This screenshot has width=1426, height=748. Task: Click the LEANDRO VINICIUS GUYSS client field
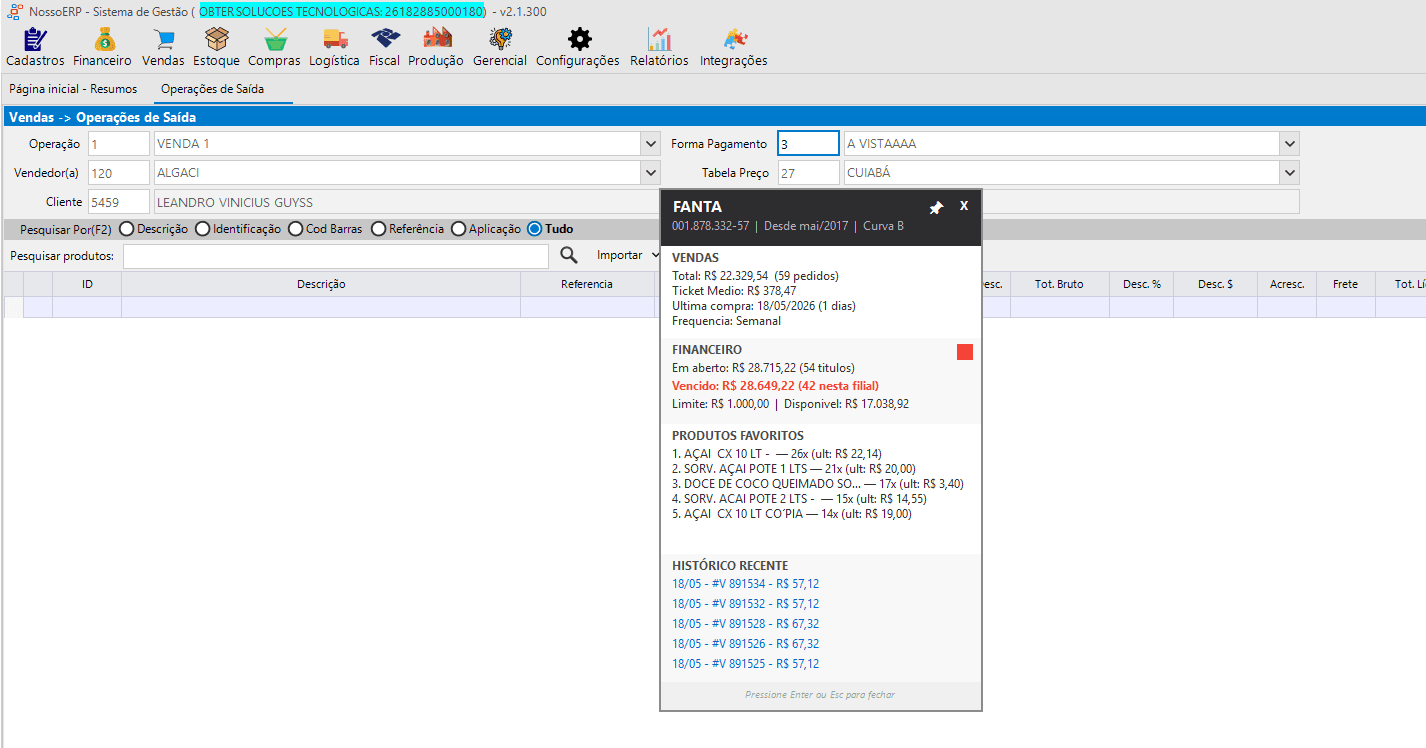click(406, 202)
